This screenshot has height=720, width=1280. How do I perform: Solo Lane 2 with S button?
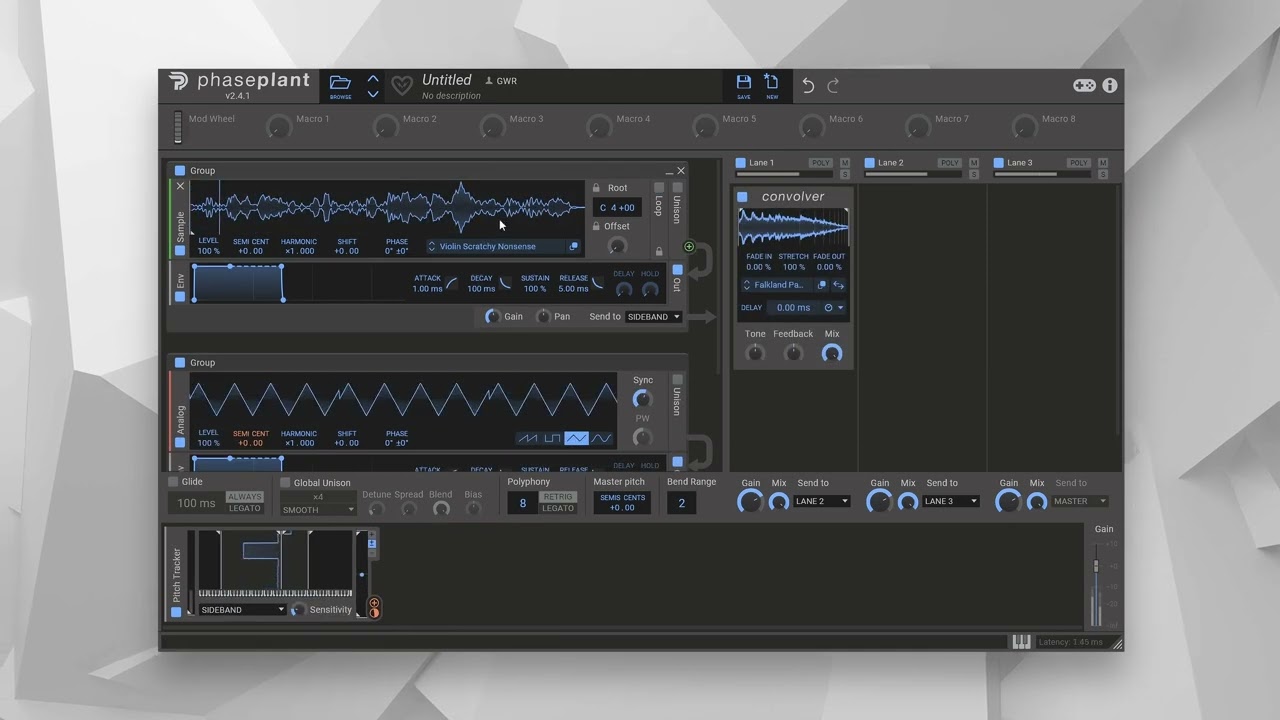coord(974,174)
